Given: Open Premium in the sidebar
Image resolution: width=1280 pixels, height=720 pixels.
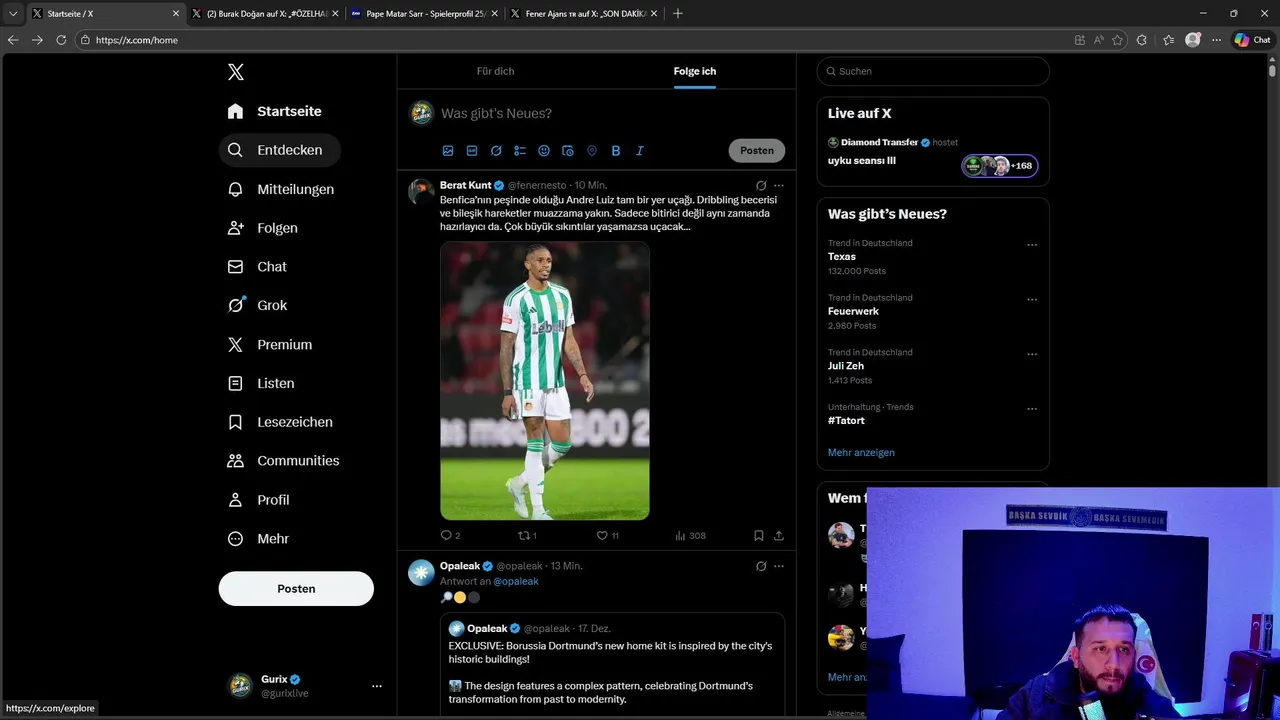Looking at the screenshot, I should click(x=270, y=345).
